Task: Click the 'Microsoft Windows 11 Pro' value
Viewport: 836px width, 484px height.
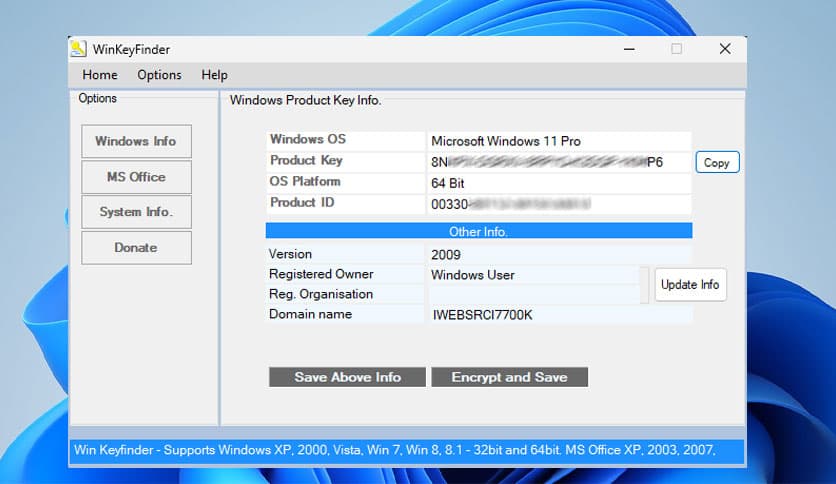Action: click(x=559, y=141)
